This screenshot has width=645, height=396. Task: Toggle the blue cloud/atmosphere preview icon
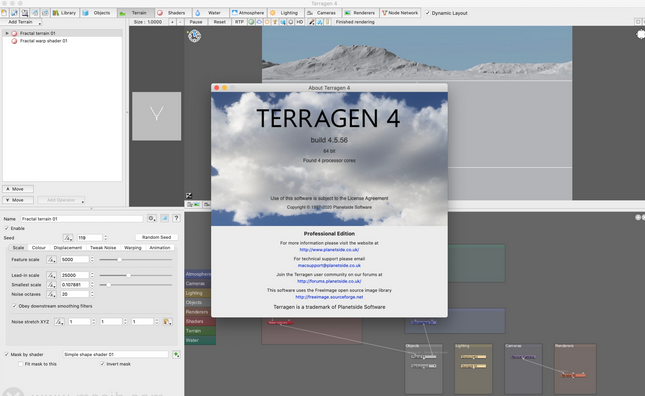pyautogui.click(x=259, y=22)
